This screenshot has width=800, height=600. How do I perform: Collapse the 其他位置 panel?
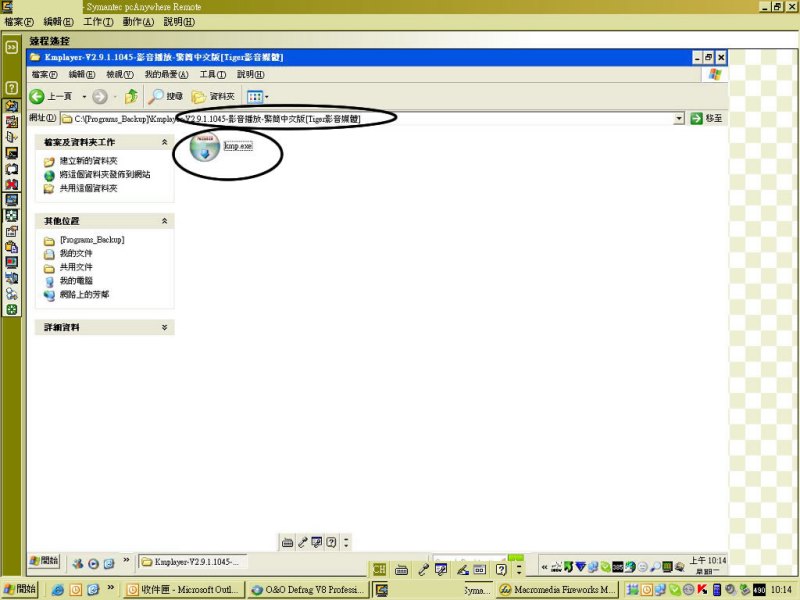click(164, 221)
